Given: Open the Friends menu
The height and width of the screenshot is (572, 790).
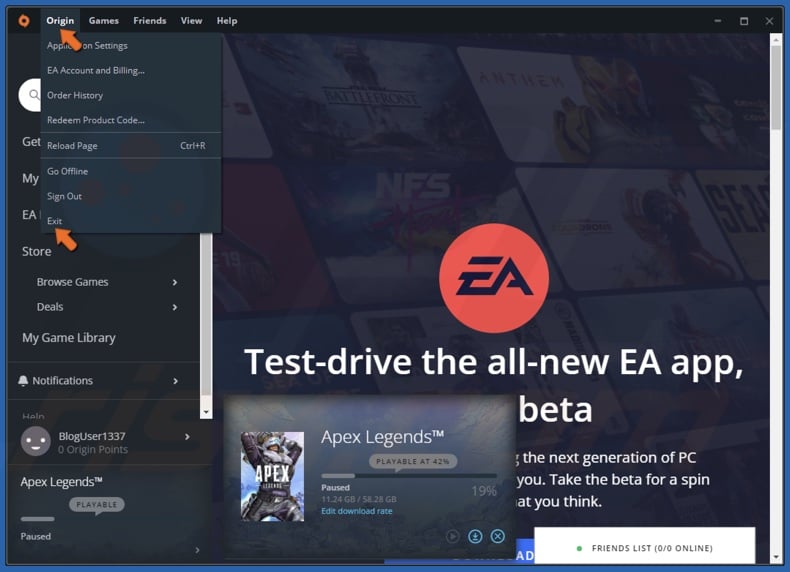Looking at the screenshot, I should [150, 21].
